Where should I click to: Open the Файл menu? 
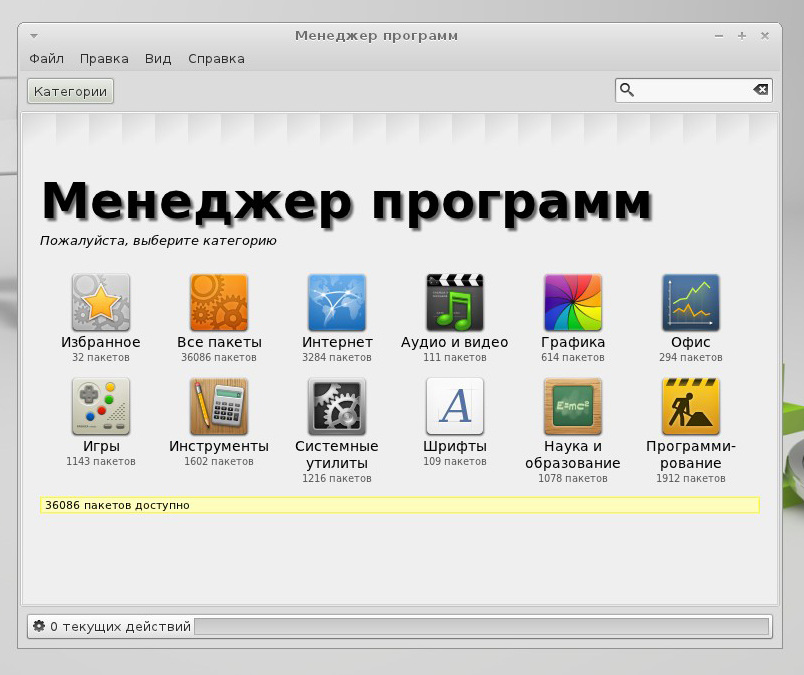(x=46, y=59)
